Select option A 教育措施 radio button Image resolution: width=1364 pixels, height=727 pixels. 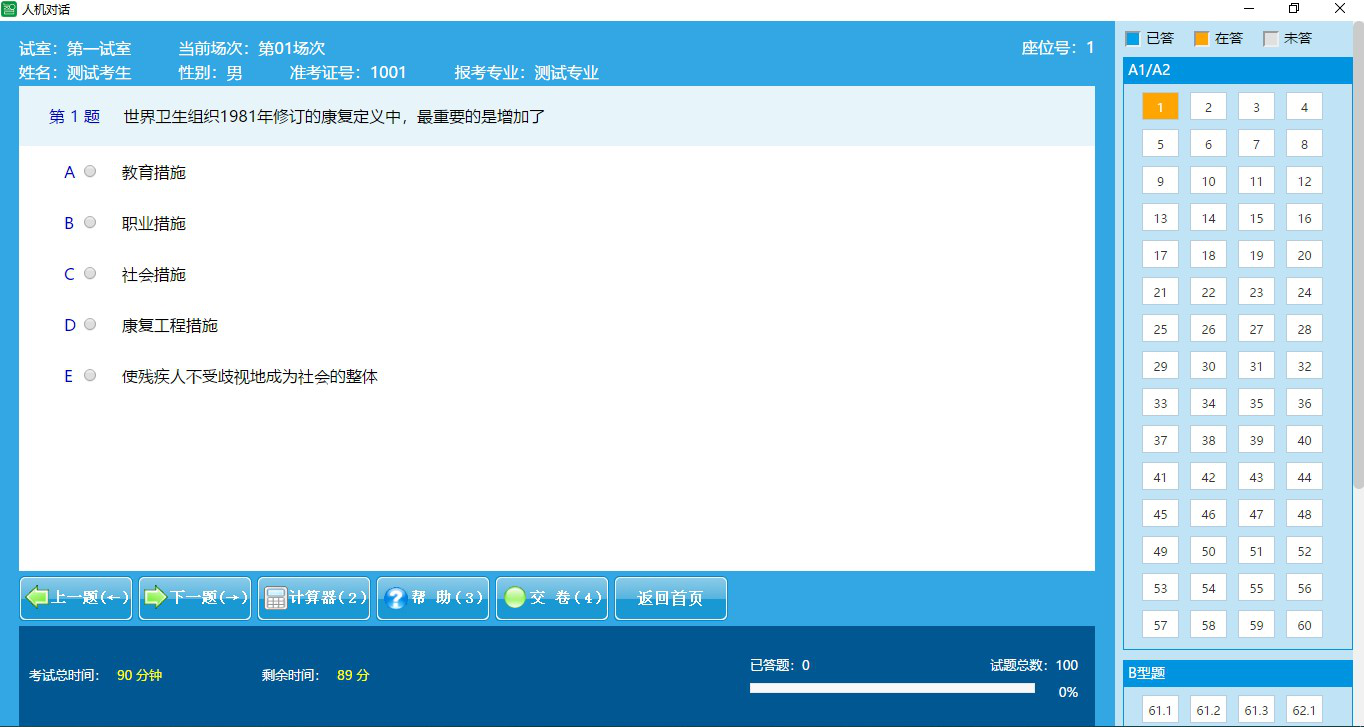pos(89,171)
